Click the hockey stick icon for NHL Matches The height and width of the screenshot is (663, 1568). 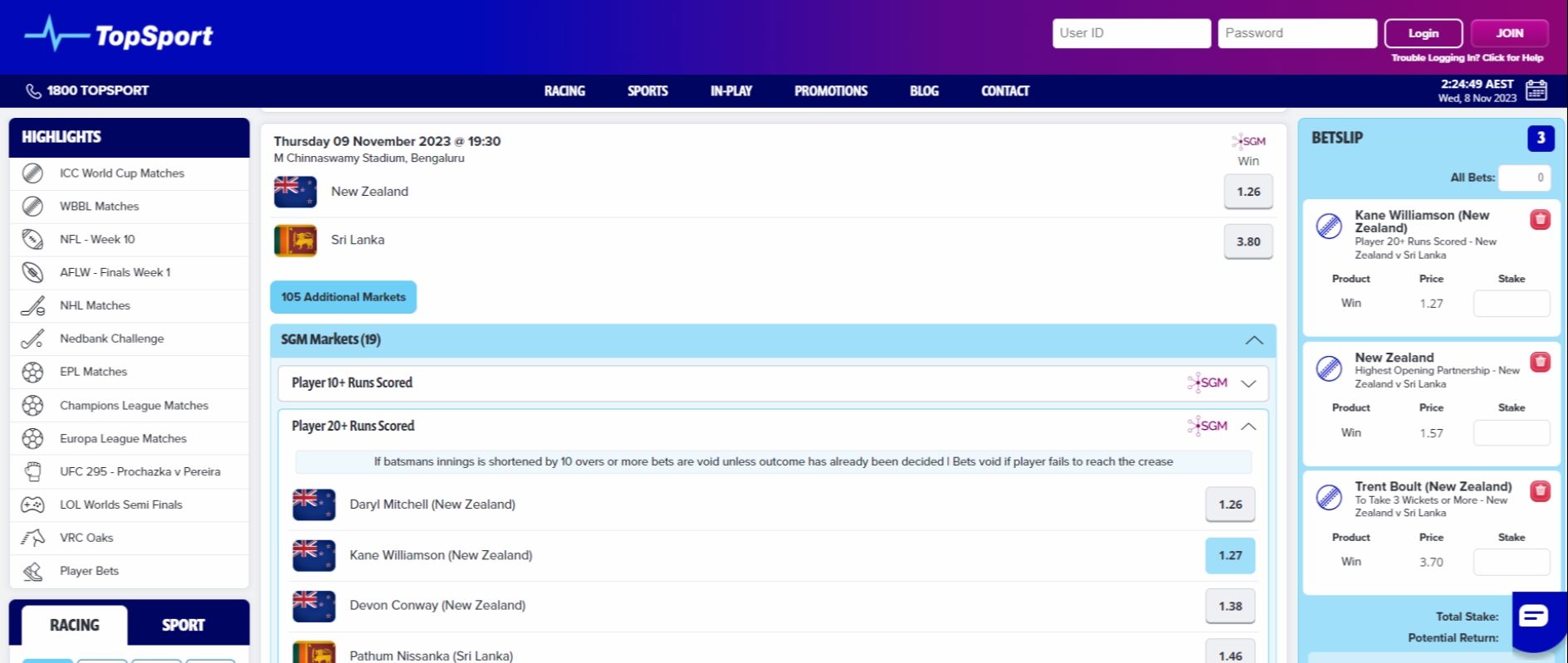pyautogui.click(x=32, y=306)
